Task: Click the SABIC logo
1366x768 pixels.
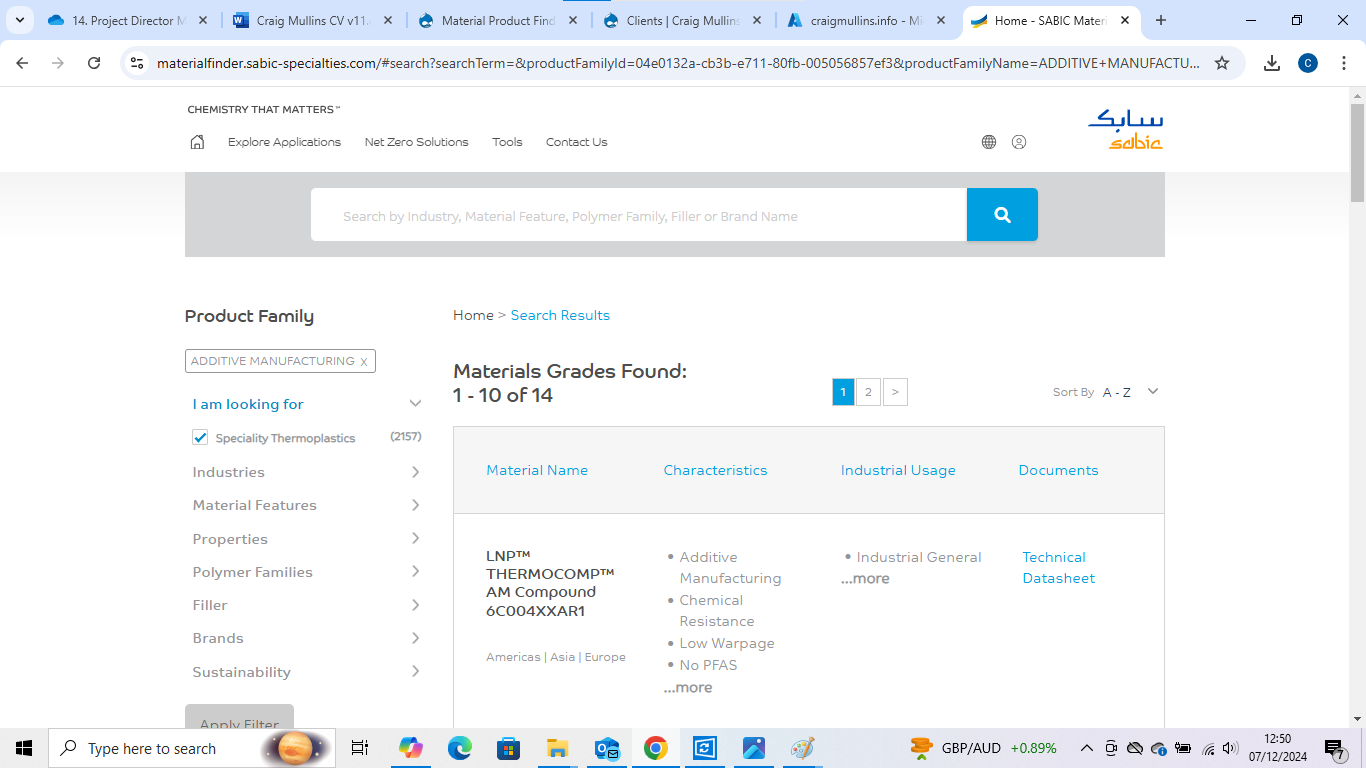Action: point(1125,128)
